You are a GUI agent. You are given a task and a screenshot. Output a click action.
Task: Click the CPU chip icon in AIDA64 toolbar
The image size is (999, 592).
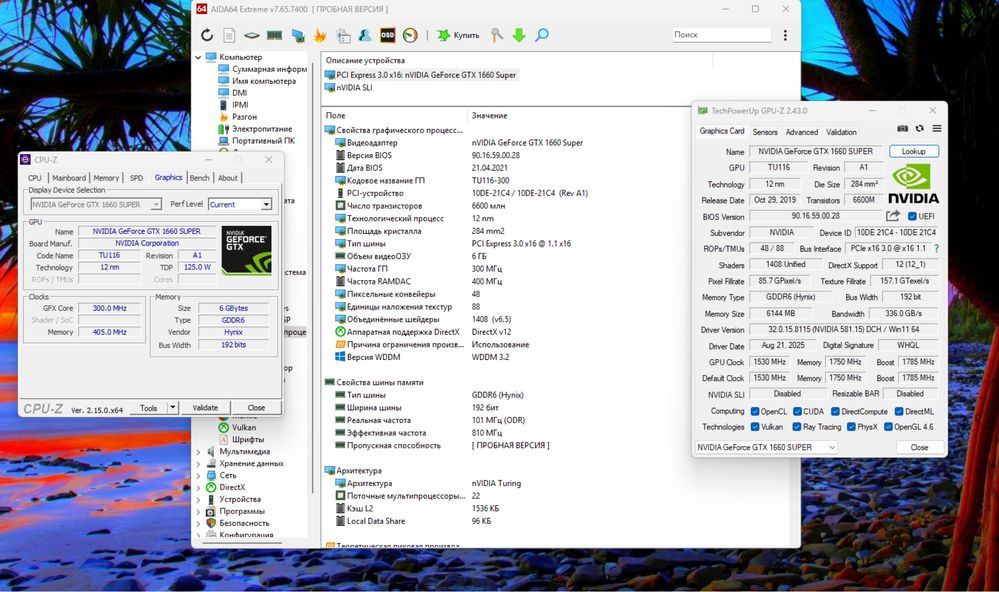[252, 36]
